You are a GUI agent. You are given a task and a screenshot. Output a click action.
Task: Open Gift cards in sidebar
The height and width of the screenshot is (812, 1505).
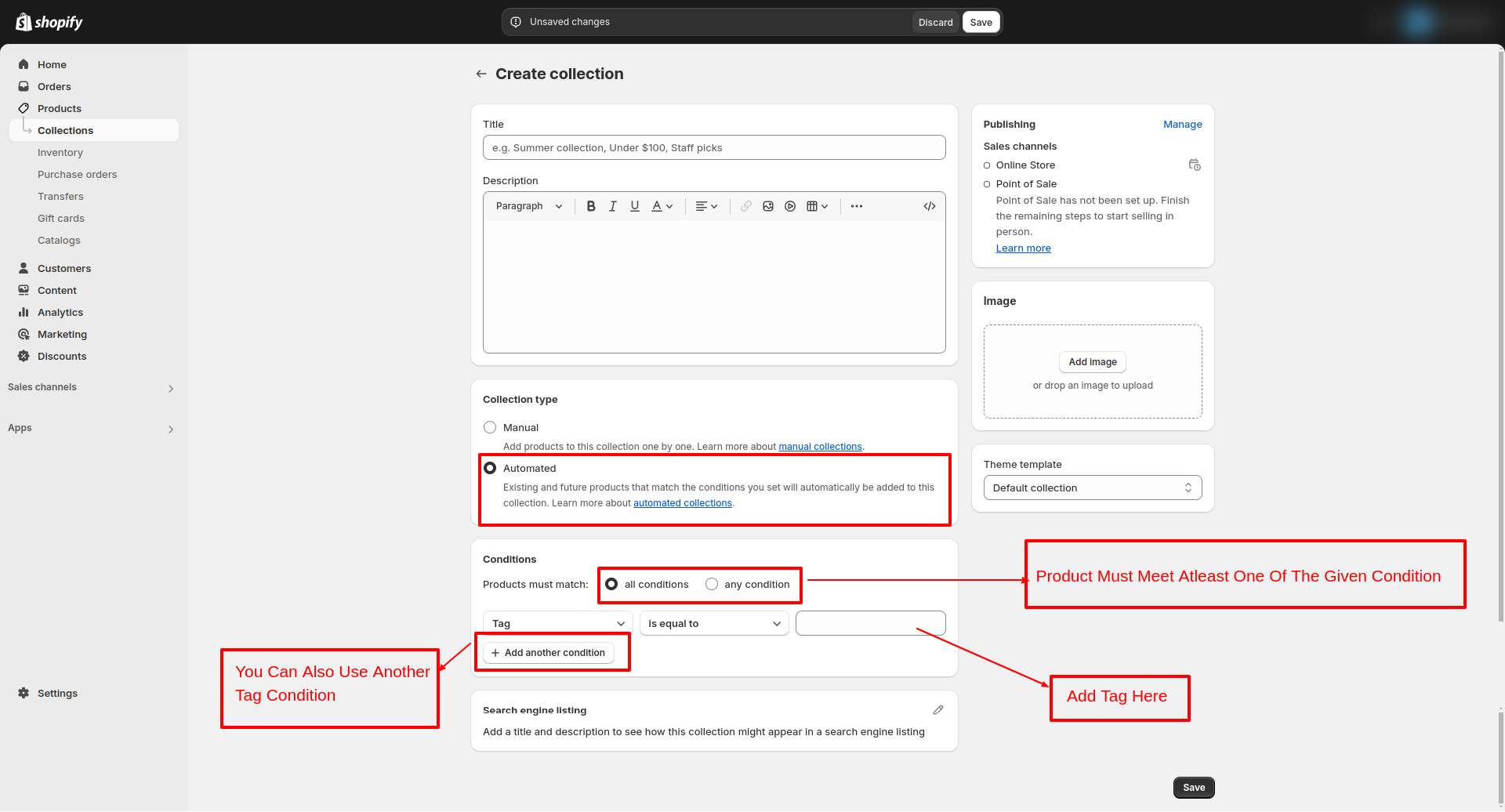point(61,218)
